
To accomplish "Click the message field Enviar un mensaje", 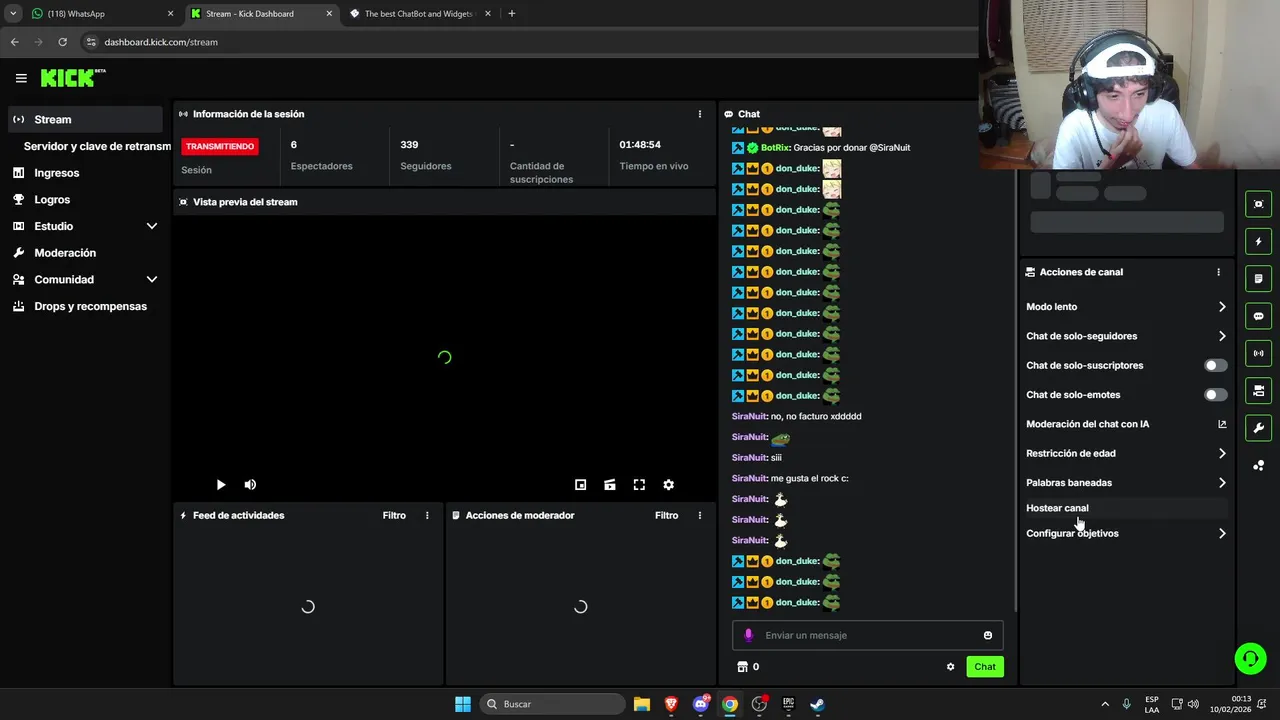I will click(x=868, y=635).
